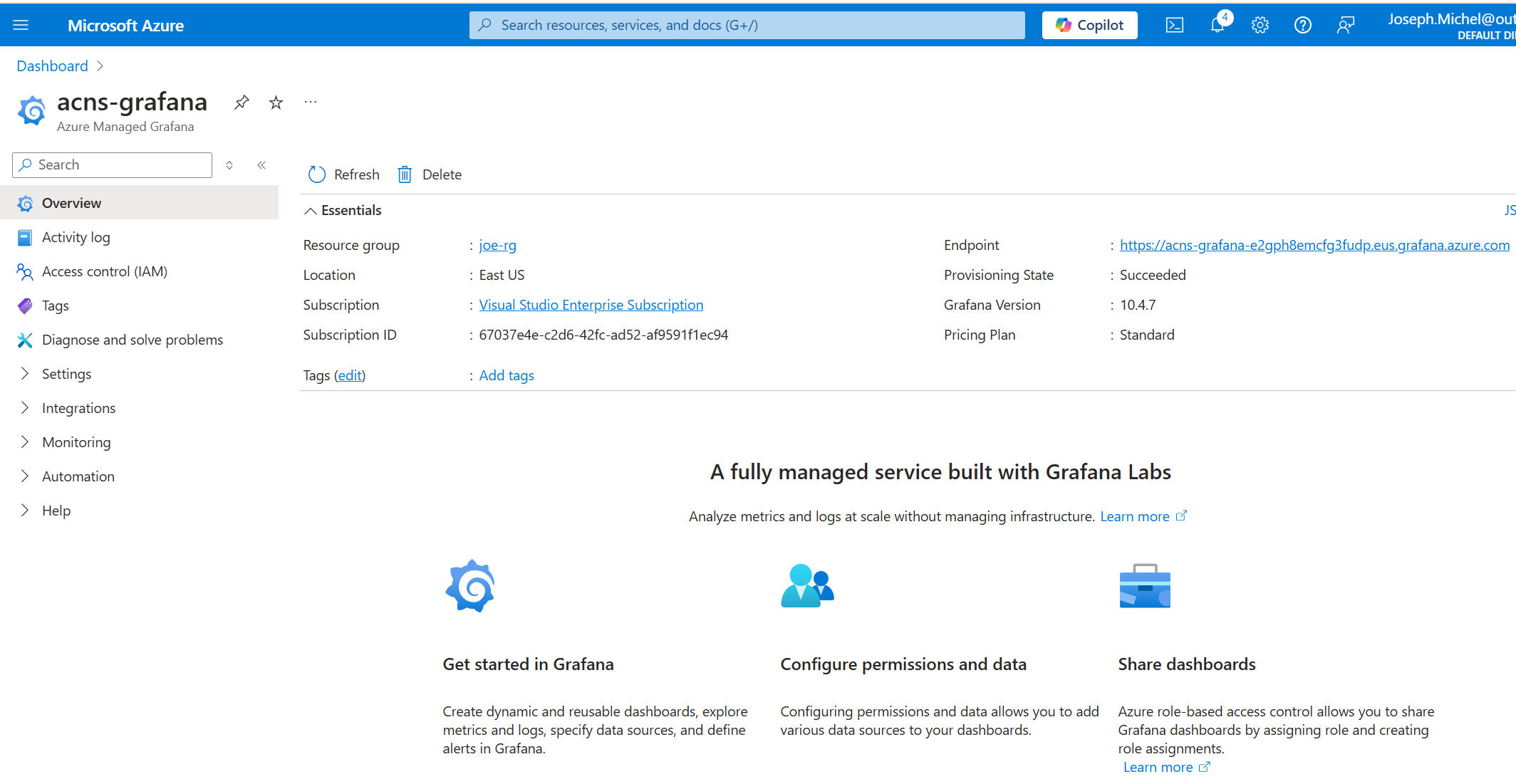
Task: Open the Grafana endpoint URL
Action: [1314, 245]
